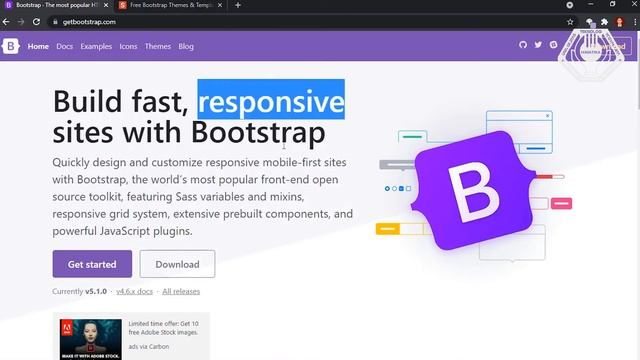Open the Slack icon in the navbar

pos(553,45)
